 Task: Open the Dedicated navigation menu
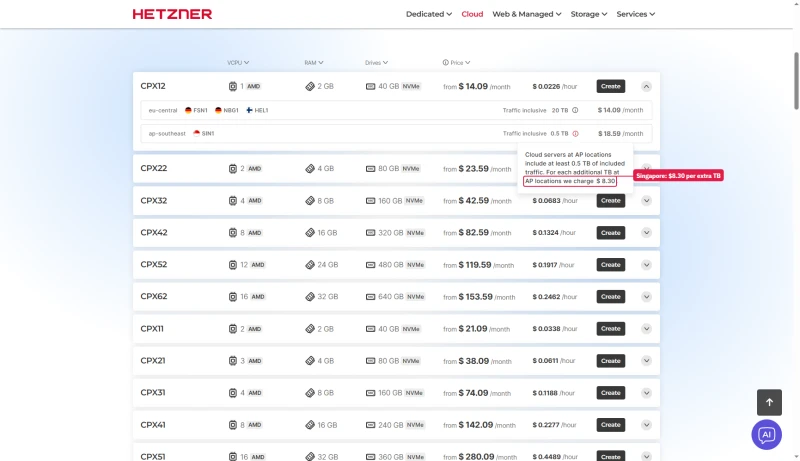click(x=429, y=14)
